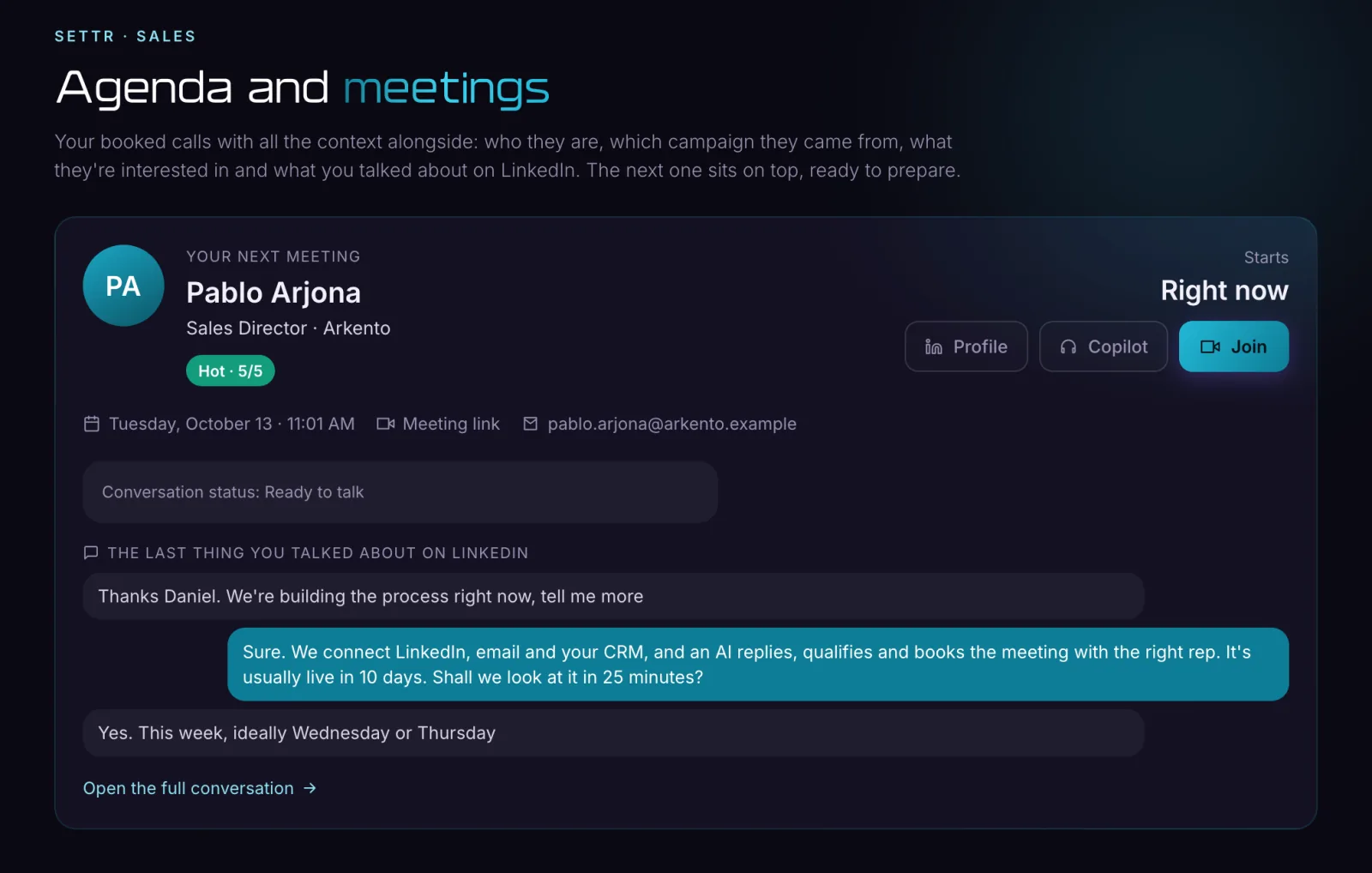Open Pablo Arjona's LinkedIn Profile button
This screenshot has height=873, width=1372.
click(966, 346)
